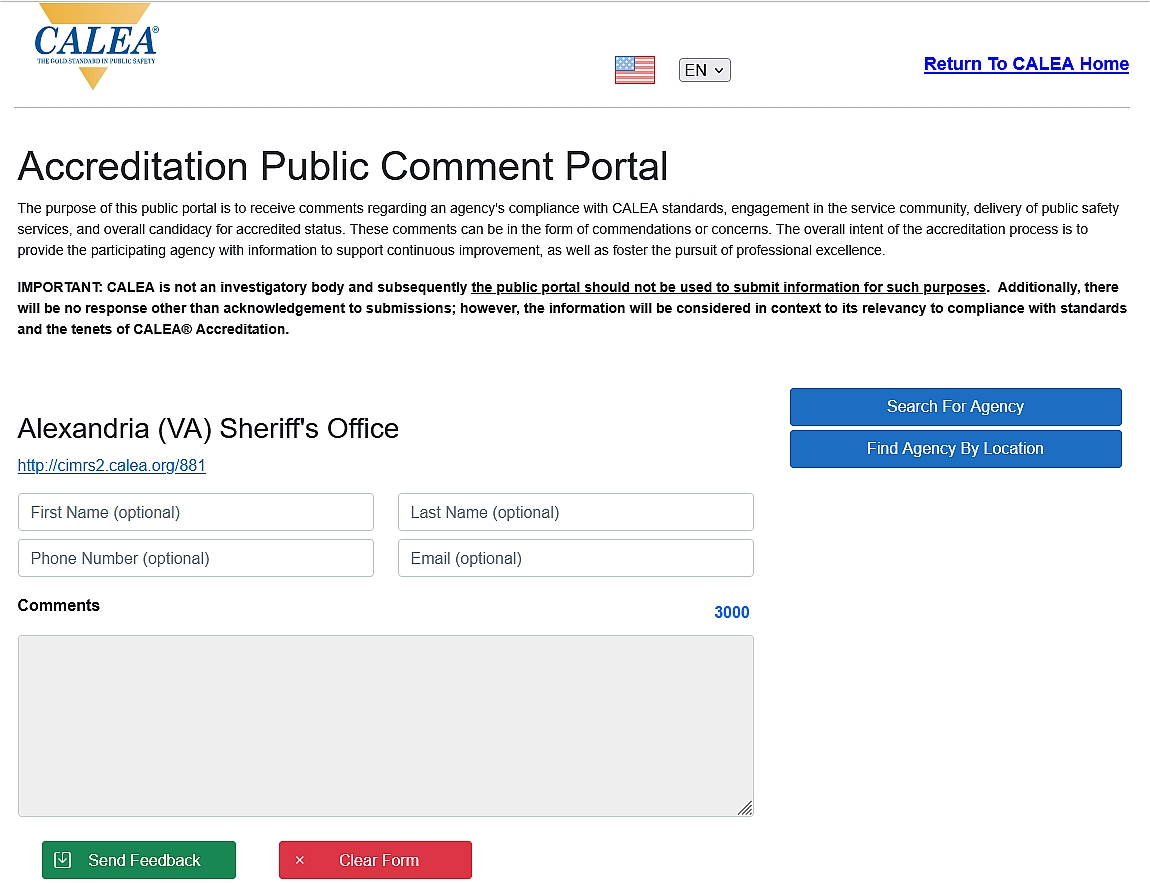The width and height of the screenshot is (1150, 883).
Task: Click inside the Comments text area
Action: coord(386,726)
